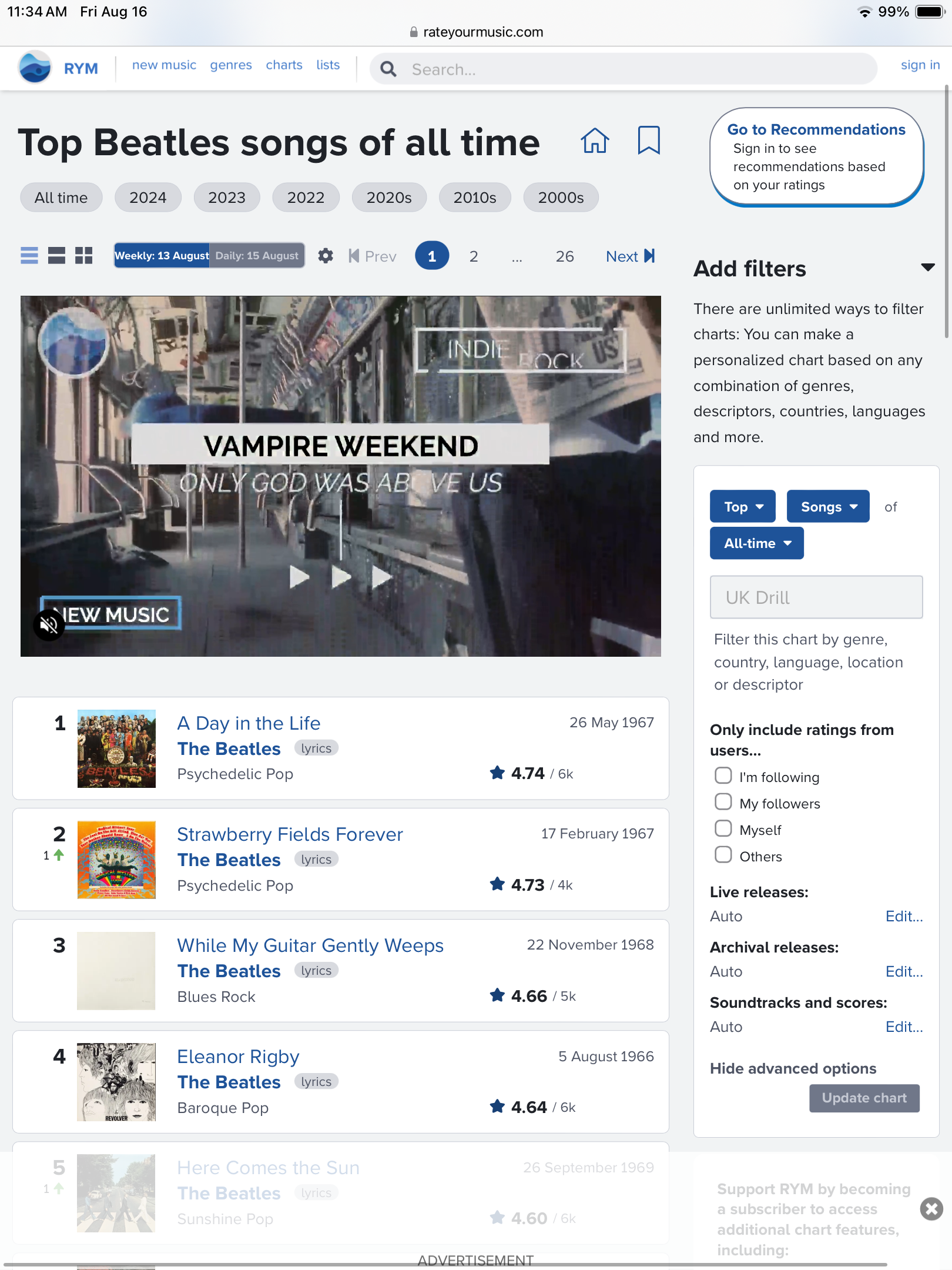This screenshot has width=952, height=1270.
Task: Select the 2024 period tab
Action: click(x=148, y=198)
